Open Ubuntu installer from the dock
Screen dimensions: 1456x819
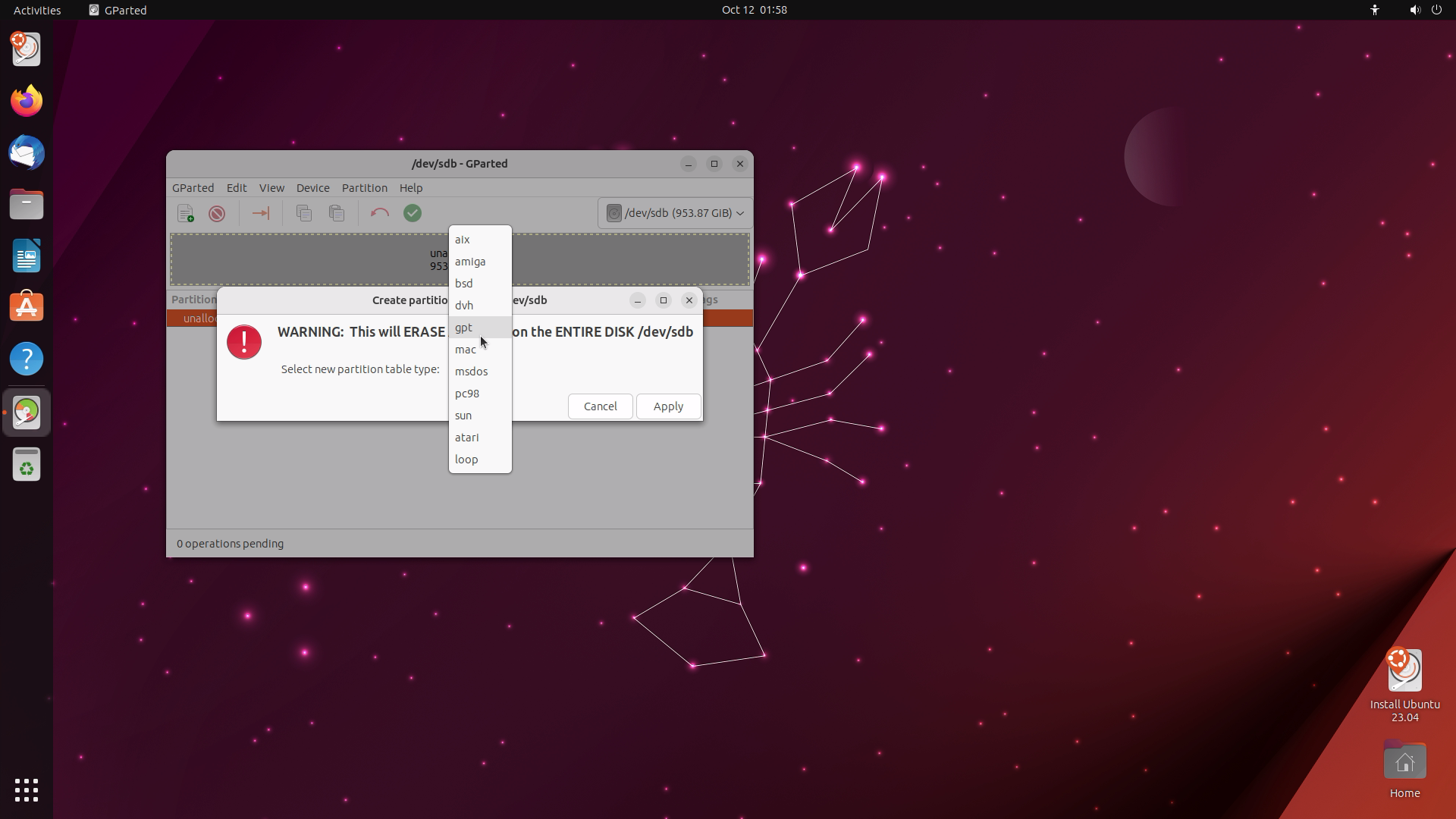point(27,49)
